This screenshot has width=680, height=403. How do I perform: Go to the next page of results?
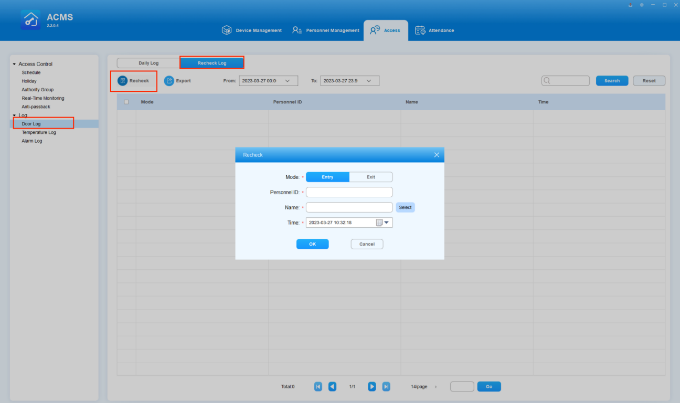point(371,386)
